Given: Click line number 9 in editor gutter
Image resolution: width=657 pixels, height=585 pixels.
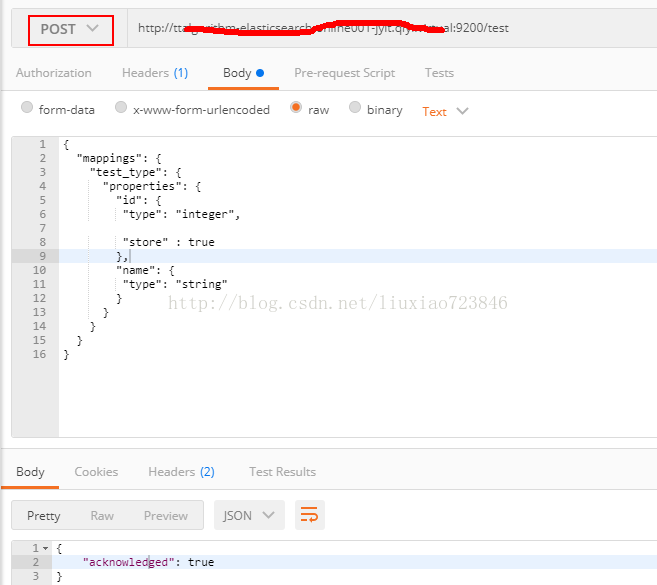Looking at the screenshot, I should (42, 256).
